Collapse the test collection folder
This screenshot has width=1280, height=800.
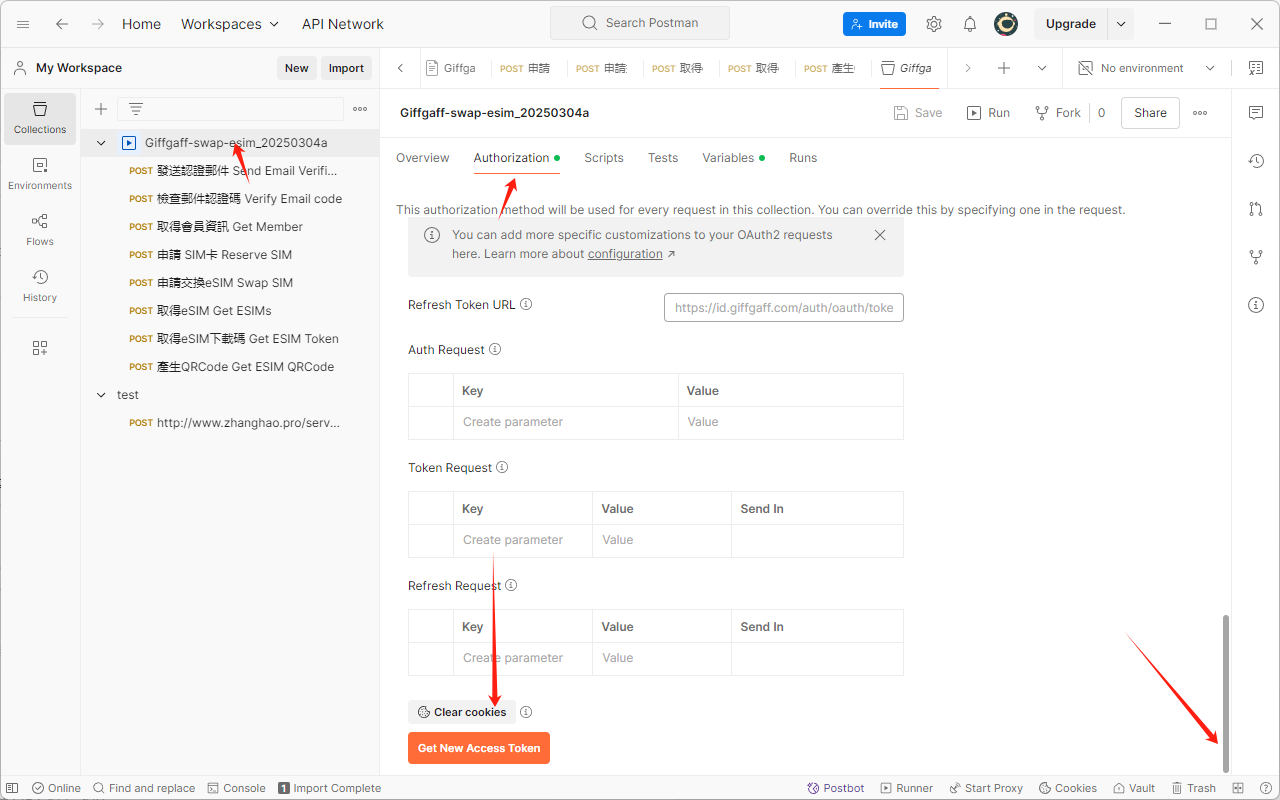tap(101, 395)
